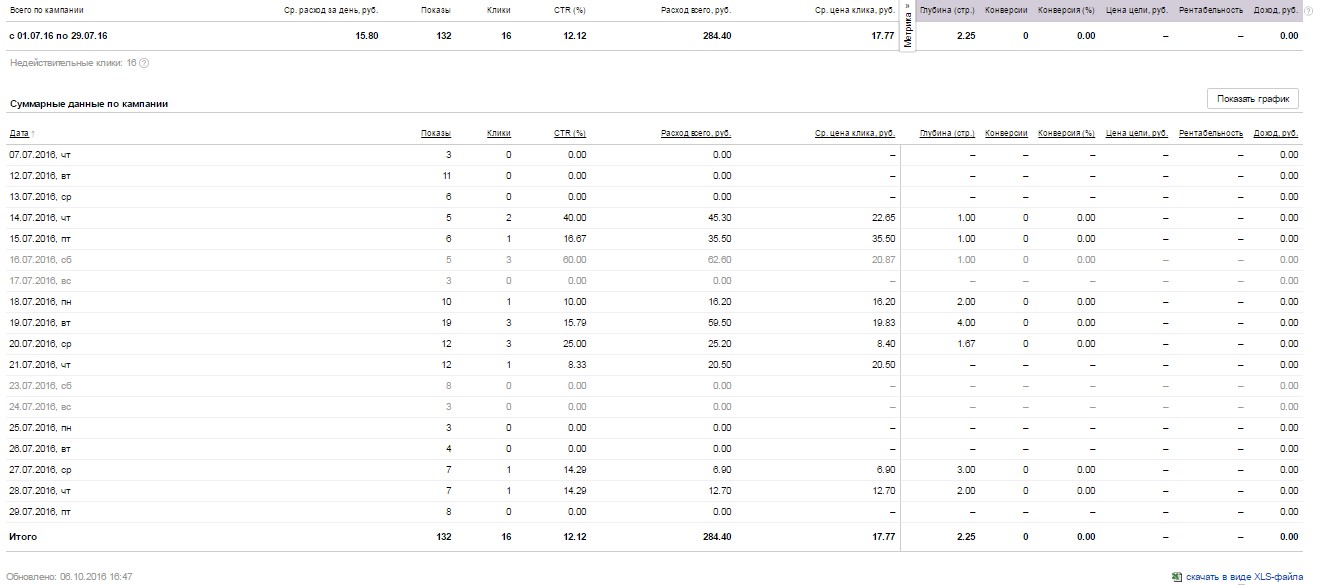Image resolution: width=1325 pixels, height=585 pixels.
Task: Select date cell 29.07.2016, пт
Action: [40, 512]
